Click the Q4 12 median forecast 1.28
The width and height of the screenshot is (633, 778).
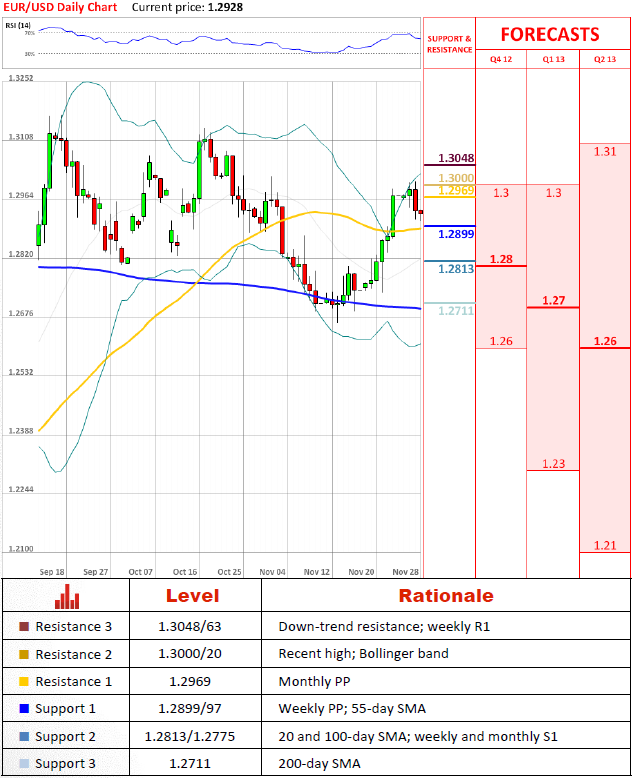[x=501, y=259]
